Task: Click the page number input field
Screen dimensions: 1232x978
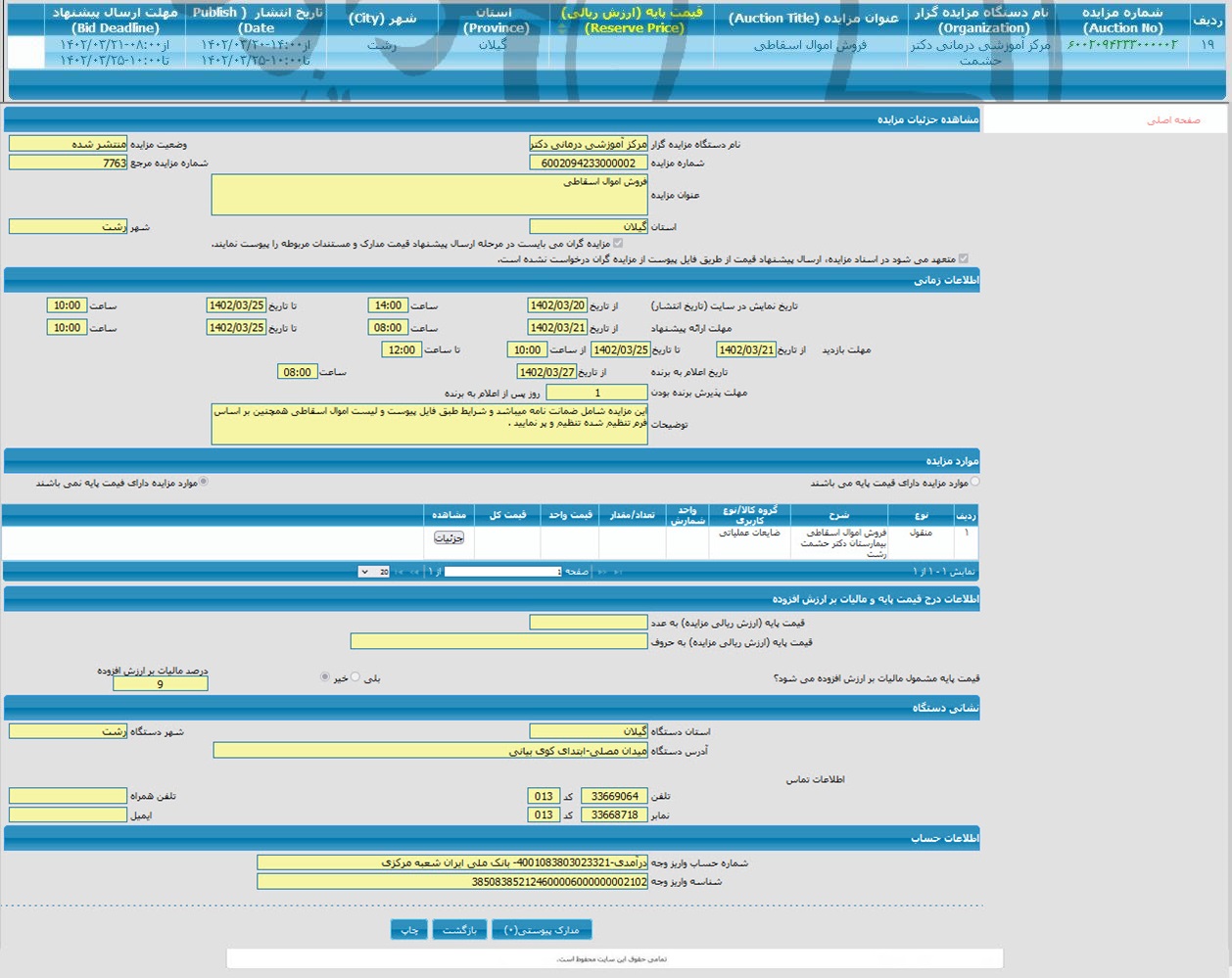Action: (x=503, y=572)
